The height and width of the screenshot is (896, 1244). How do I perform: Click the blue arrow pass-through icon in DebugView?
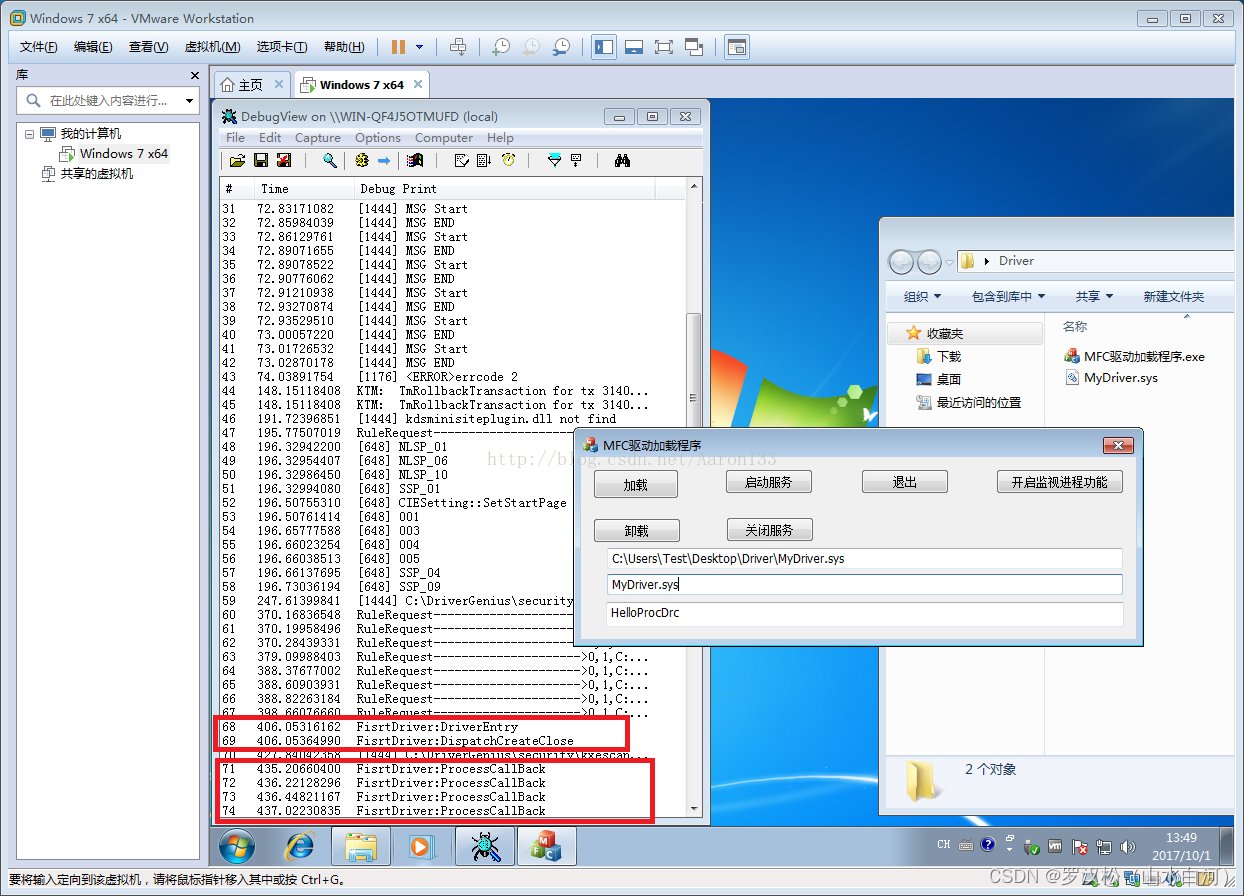coord(383,160)
